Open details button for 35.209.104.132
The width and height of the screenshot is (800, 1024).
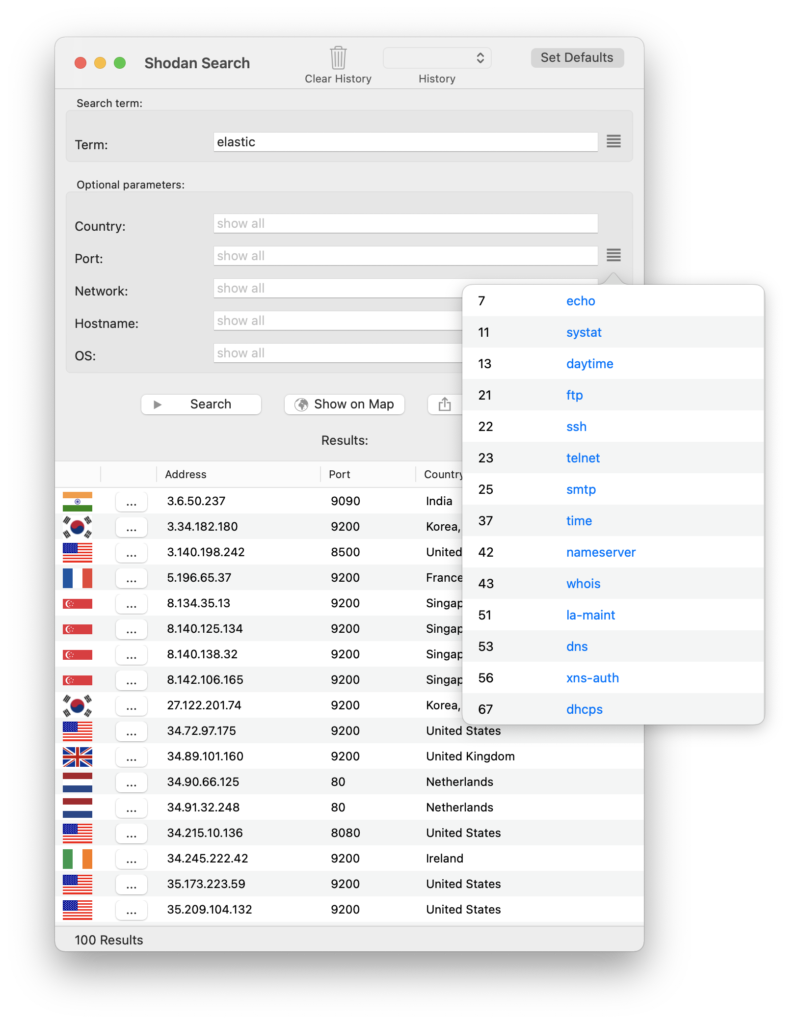131,909
